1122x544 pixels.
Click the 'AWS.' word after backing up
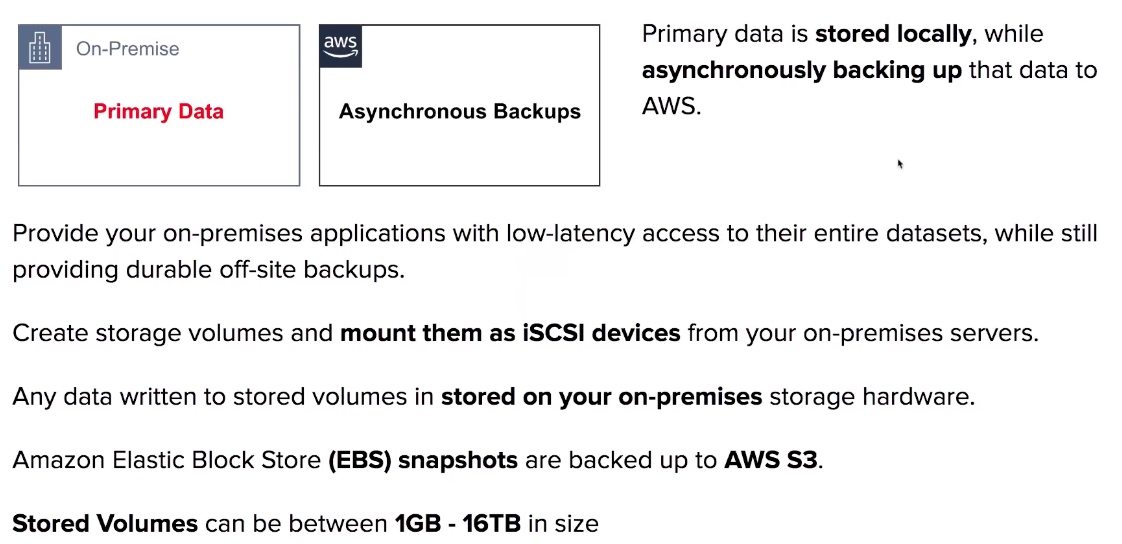tap(671, 106)
